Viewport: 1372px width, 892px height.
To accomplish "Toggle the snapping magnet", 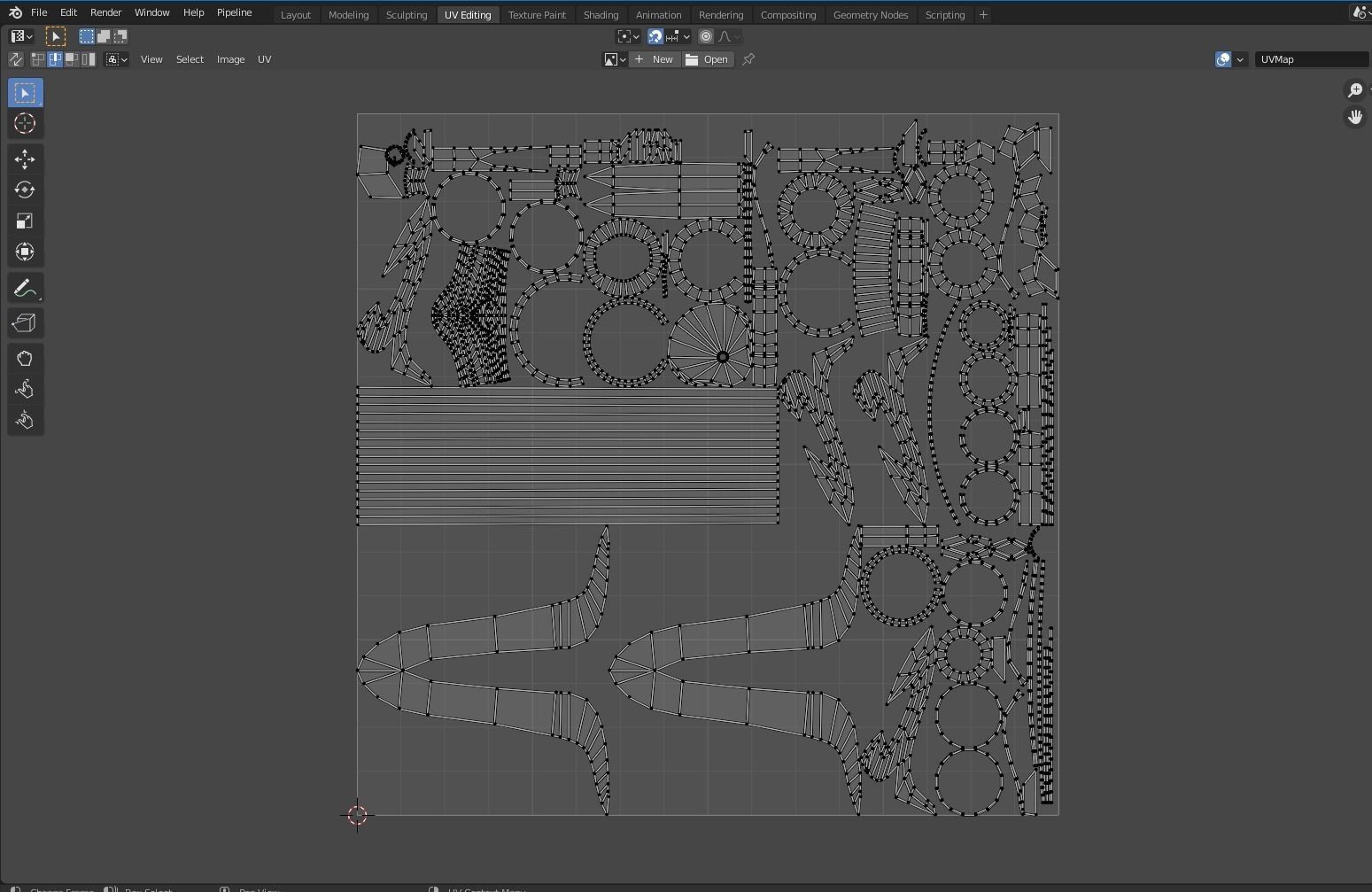I will point(655,36).
